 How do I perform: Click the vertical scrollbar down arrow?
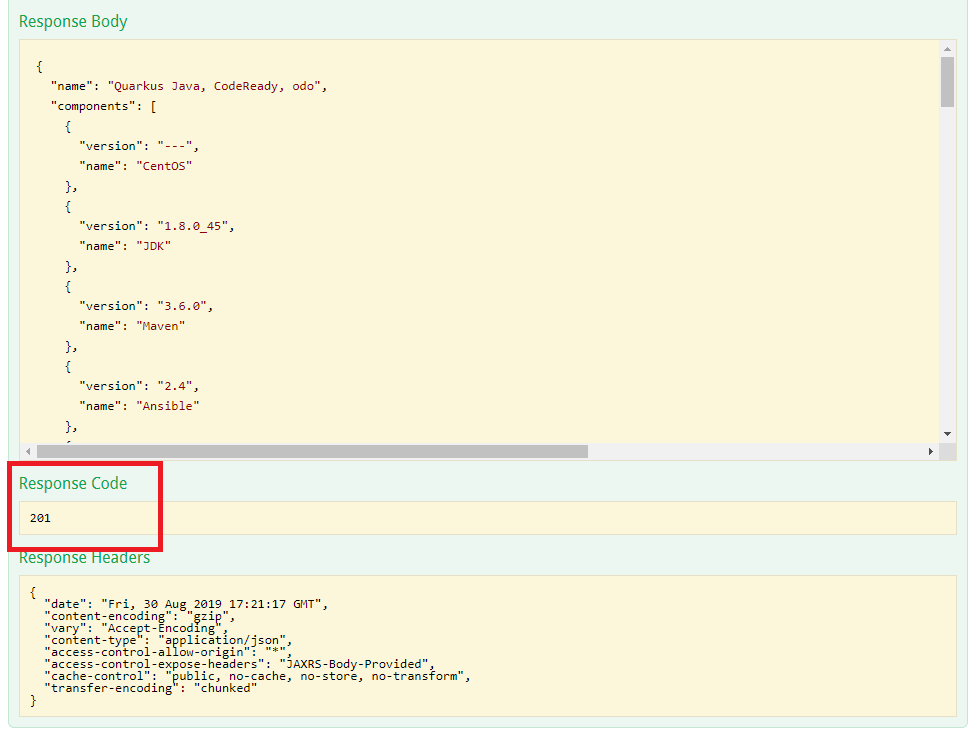coord(948,434)
